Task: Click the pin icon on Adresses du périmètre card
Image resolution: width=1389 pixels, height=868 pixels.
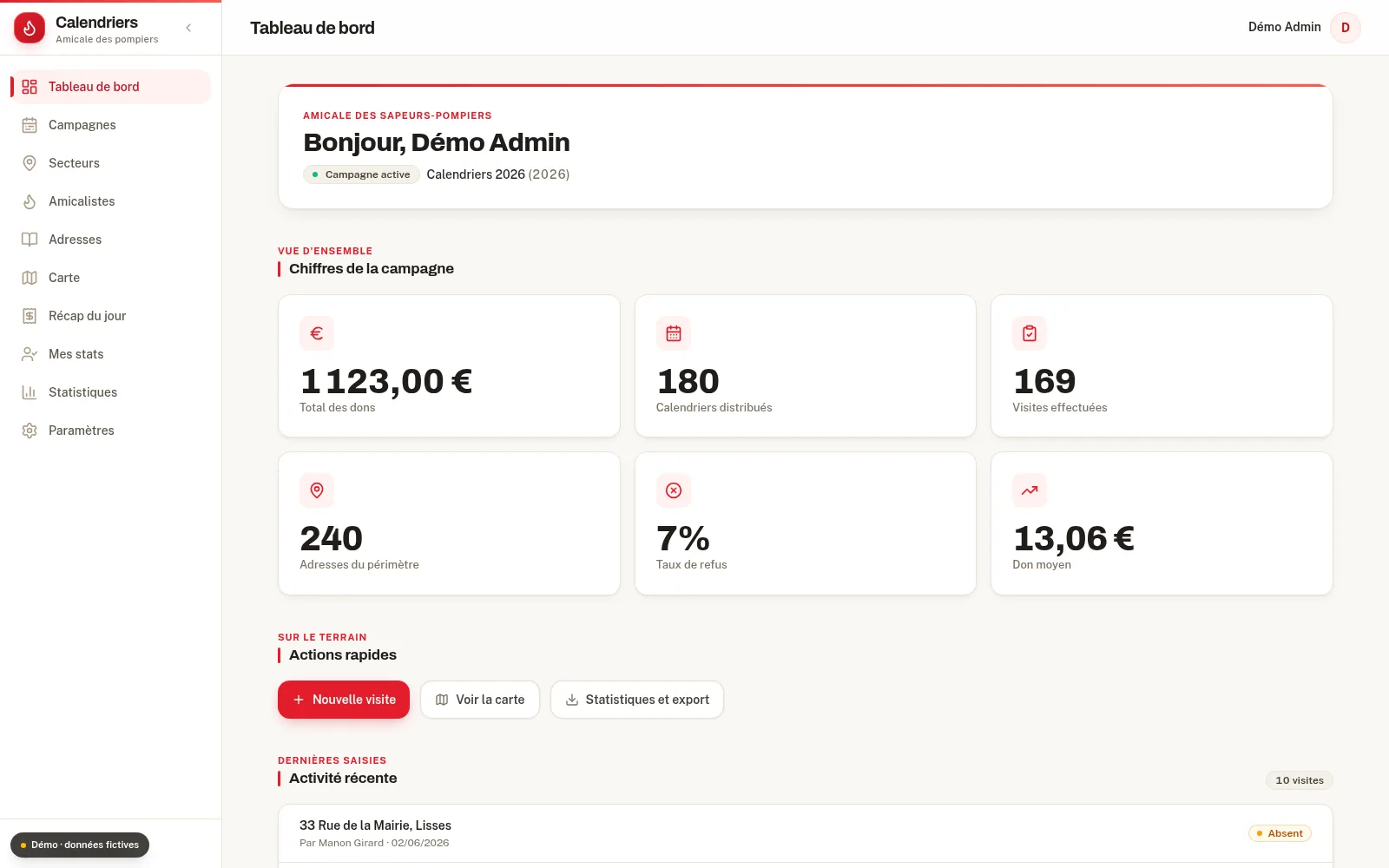Action: coord(317,490)
